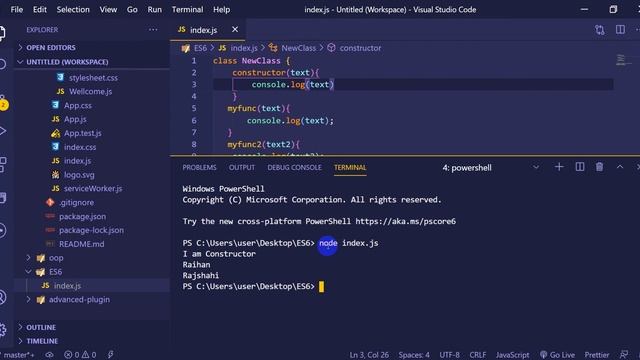Open index.css file
The image size is (640, 360).
tap(80, 147)
